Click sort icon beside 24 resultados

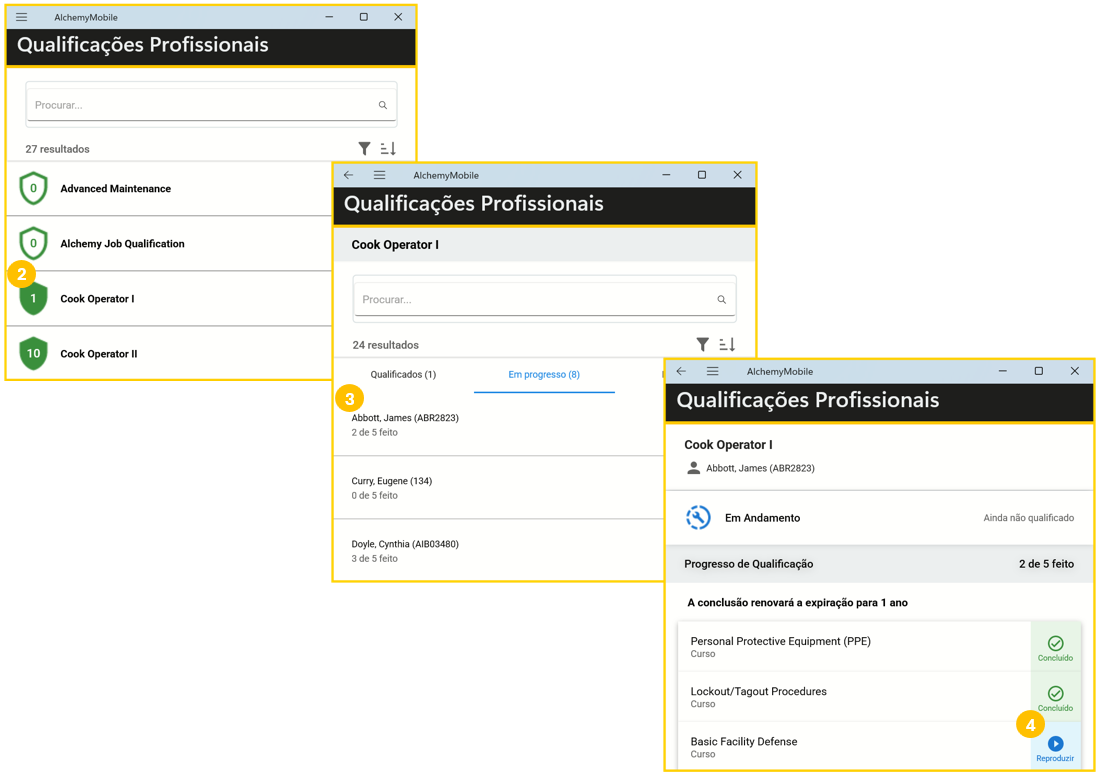pos(727,345)
